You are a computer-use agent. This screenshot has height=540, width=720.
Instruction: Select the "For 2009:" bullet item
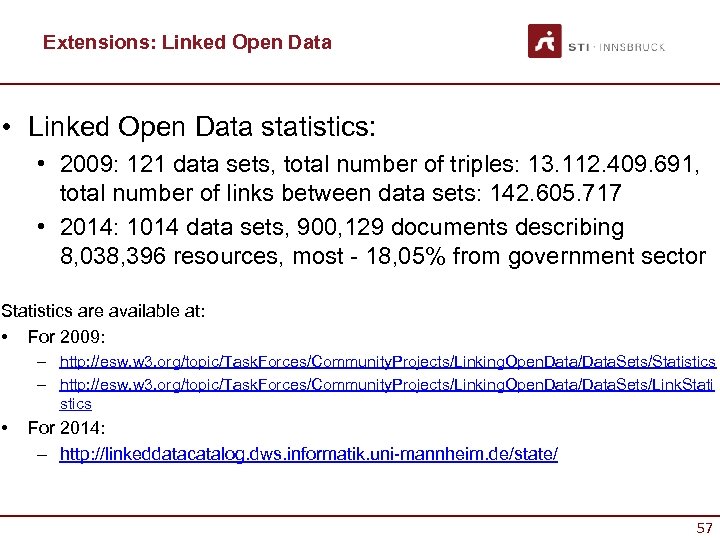[67, 336]
